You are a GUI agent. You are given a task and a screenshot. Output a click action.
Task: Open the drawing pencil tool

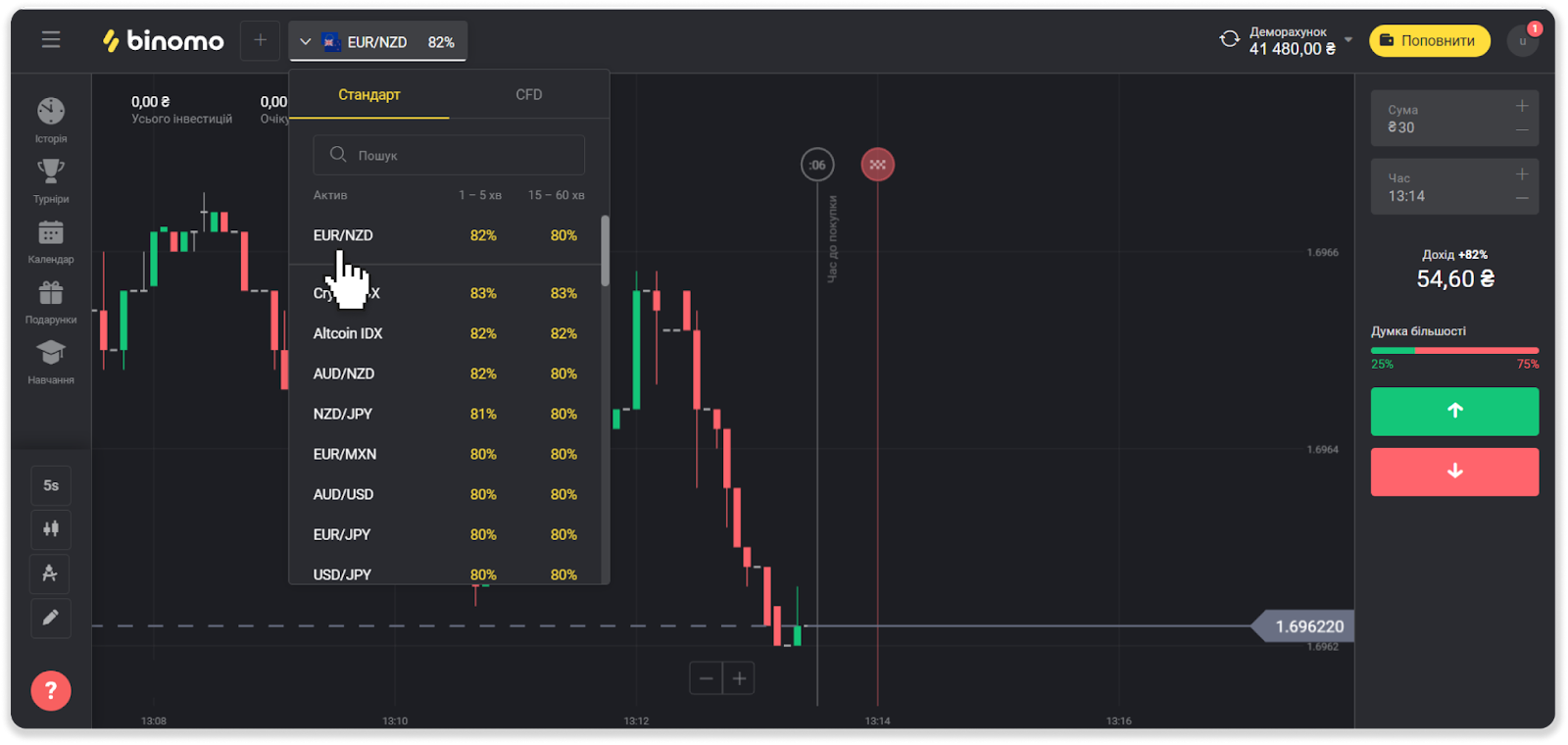point(51,618)
